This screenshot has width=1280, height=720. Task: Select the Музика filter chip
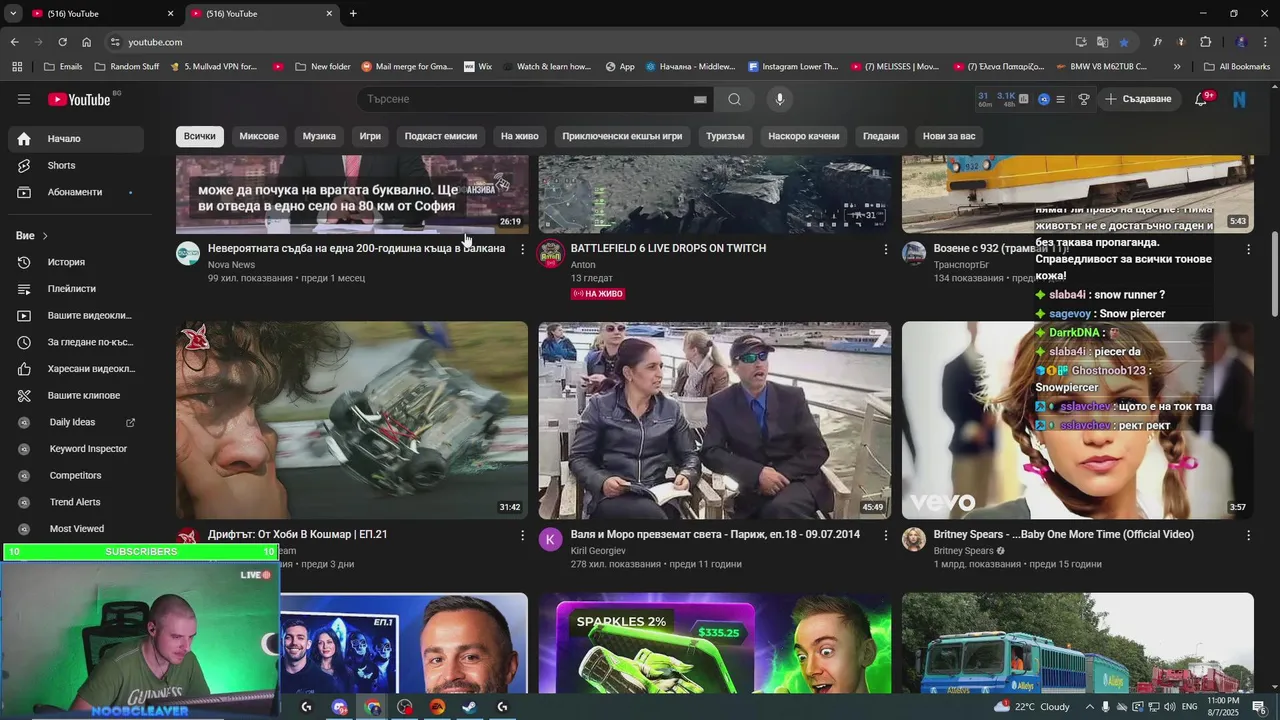[x=319, y=136]
